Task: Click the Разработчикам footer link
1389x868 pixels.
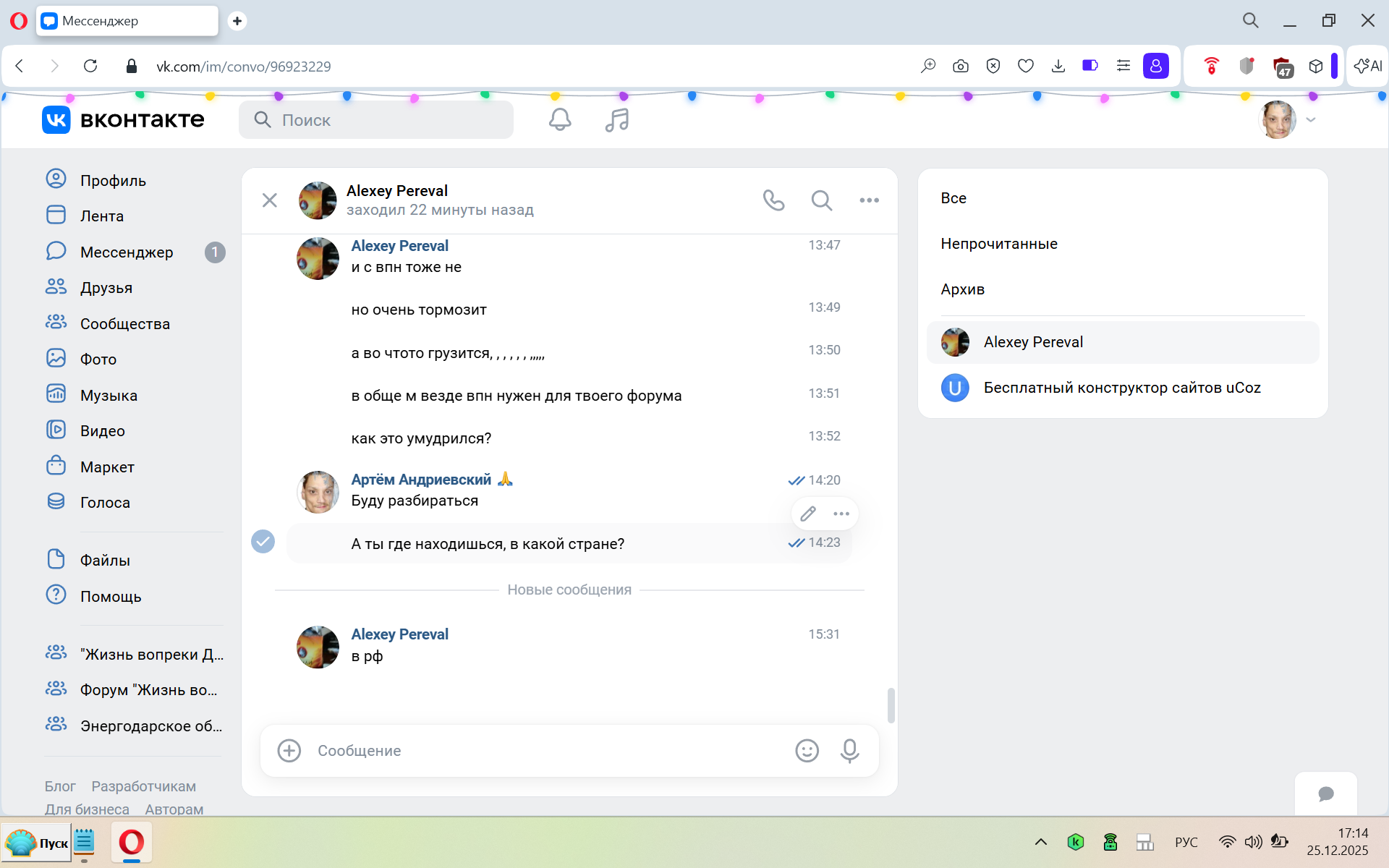Action: pos(143,786)
